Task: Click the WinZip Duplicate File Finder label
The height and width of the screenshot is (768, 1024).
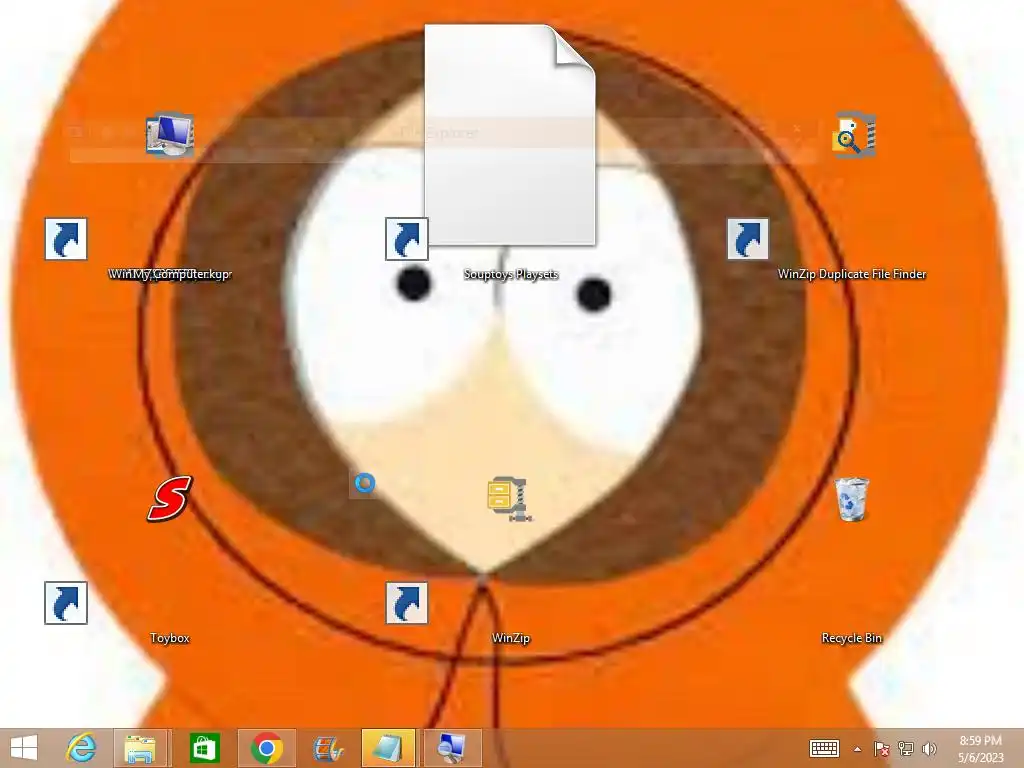Action: tap(852, 274)
